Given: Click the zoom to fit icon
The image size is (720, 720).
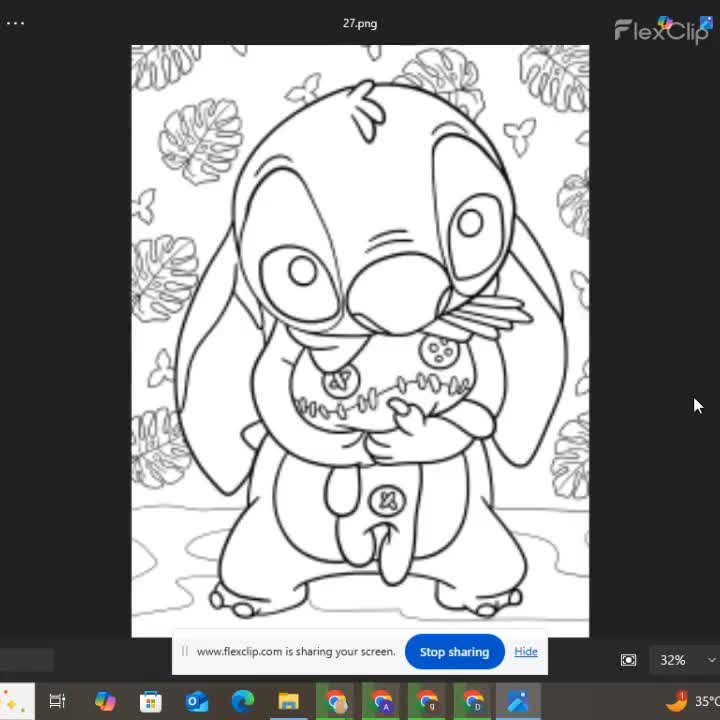Looking at the screenshot, I should (628, 660).
